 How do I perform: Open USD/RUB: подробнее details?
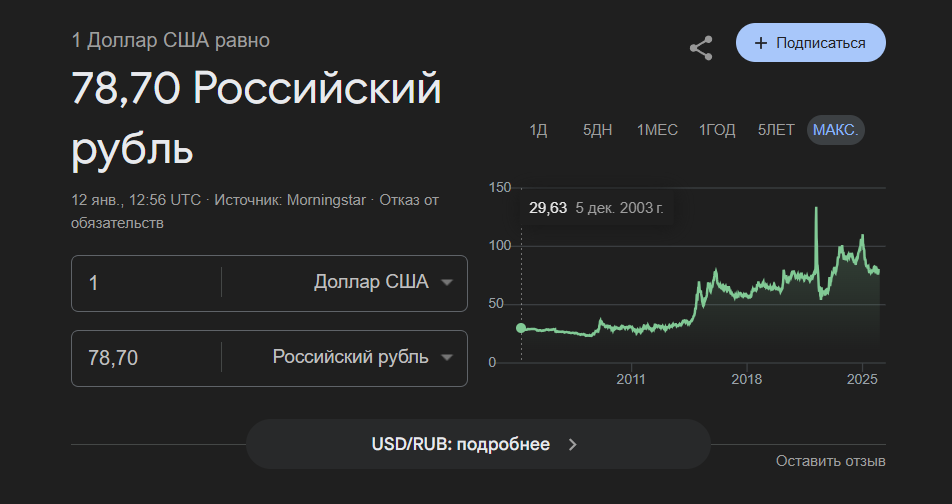pos(477,445)
